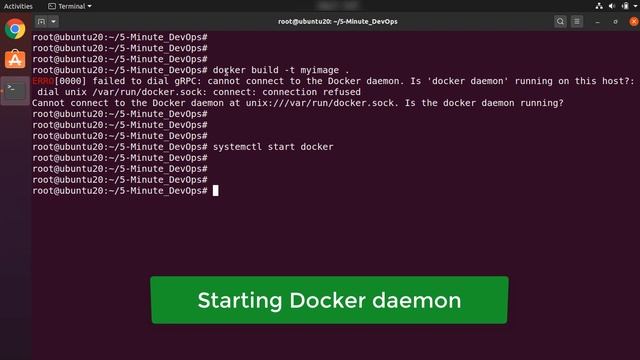This screenshot has height=360, width=640.
Task: Open the terminal search tool
Action: pos(560,21)
